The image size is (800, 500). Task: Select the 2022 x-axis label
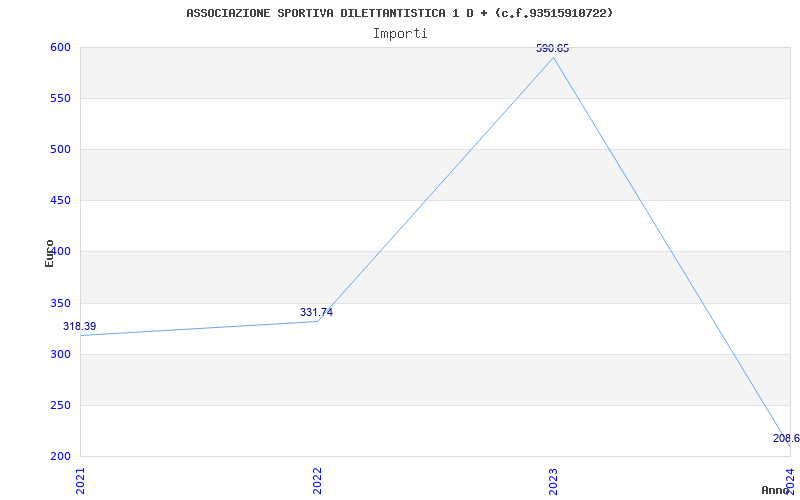coord(317,481)
